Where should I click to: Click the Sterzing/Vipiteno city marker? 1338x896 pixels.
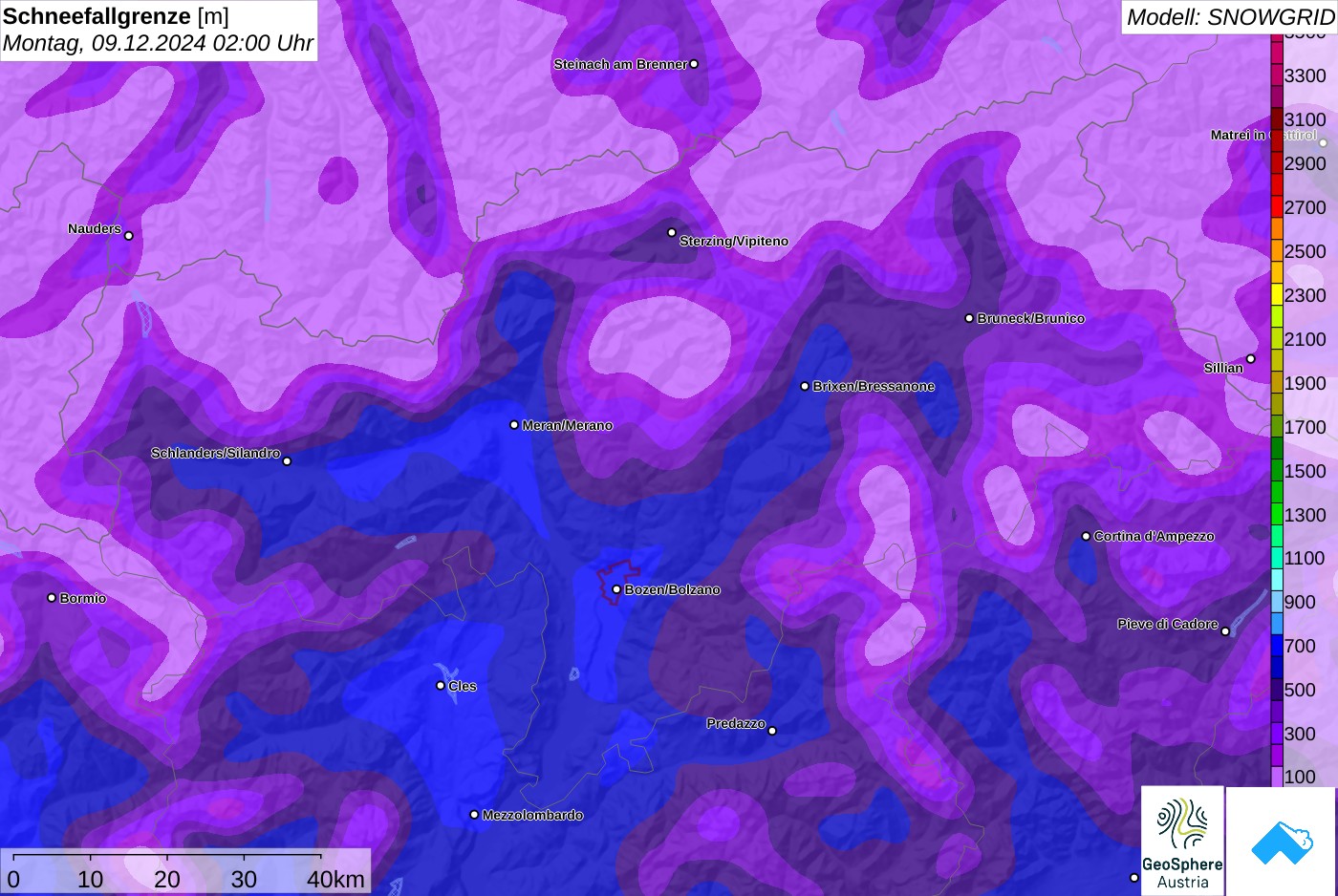[672, 232]
